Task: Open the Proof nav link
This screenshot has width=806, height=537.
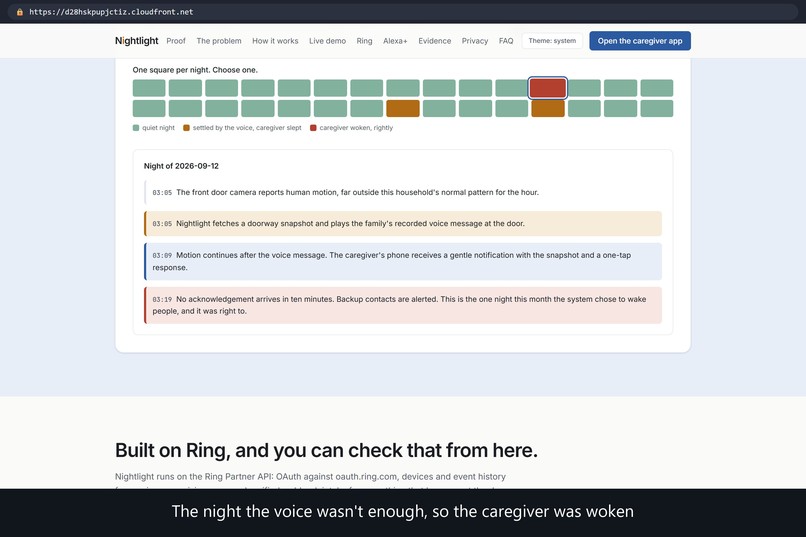Action: pos(176,41)
